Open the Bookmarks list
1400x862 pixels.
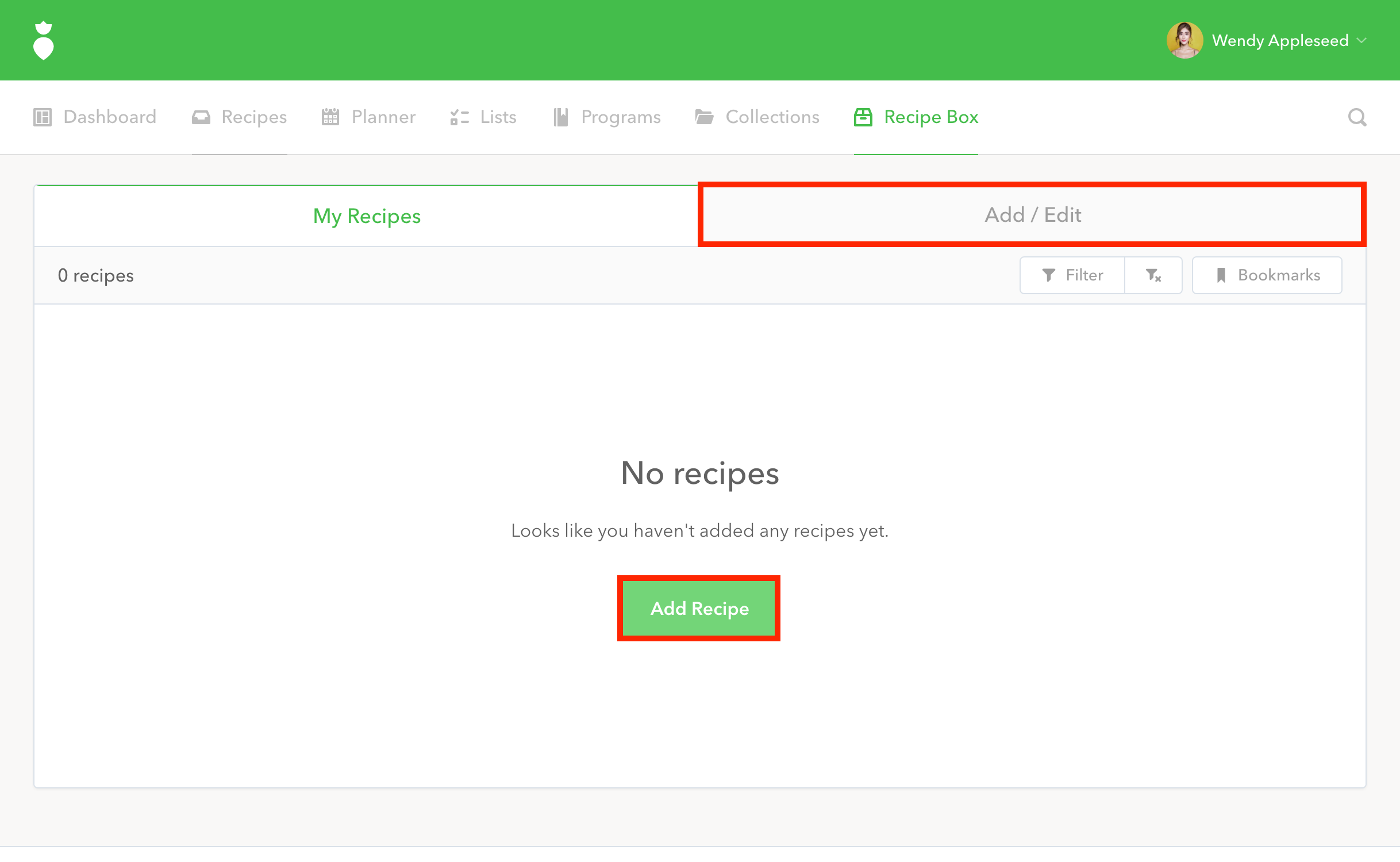coord(1267,275)
